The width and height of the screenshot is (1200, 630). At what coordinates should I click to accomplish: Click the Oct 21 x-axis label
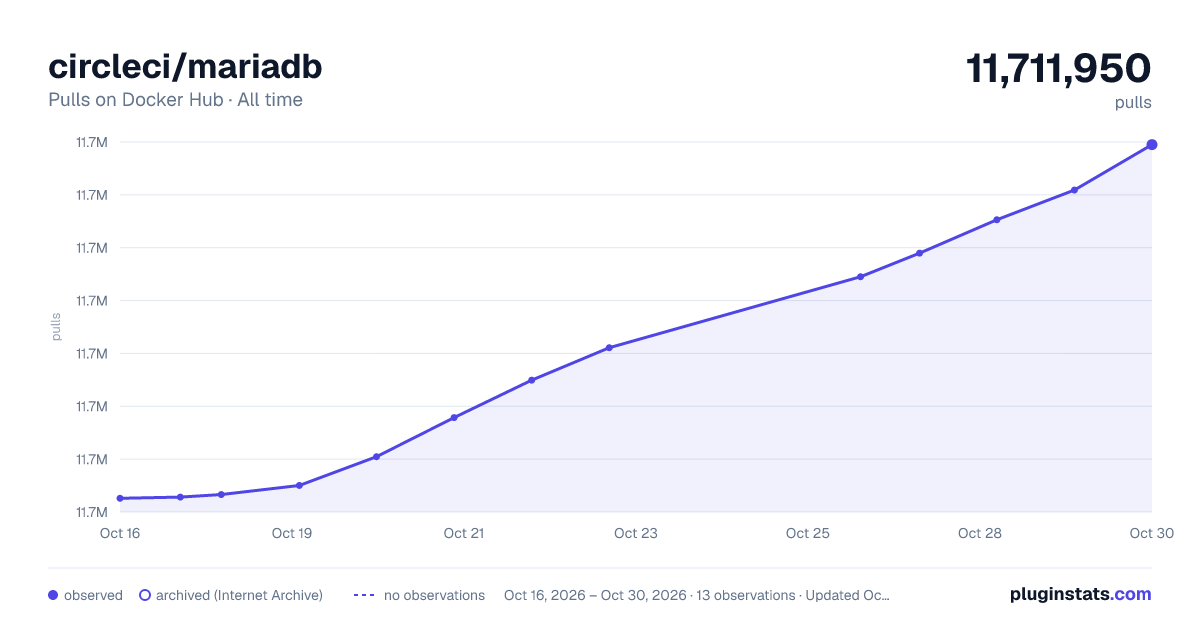click(464, 533)
